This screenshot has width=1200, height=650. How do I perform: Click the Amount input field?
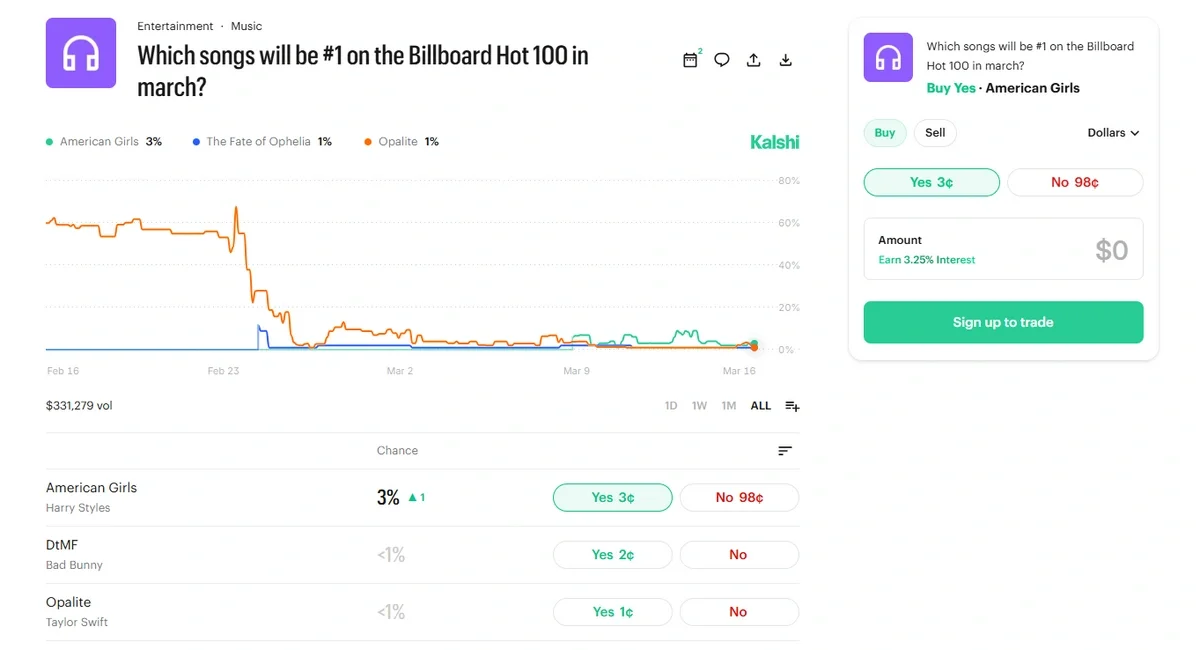point(1003,250)
